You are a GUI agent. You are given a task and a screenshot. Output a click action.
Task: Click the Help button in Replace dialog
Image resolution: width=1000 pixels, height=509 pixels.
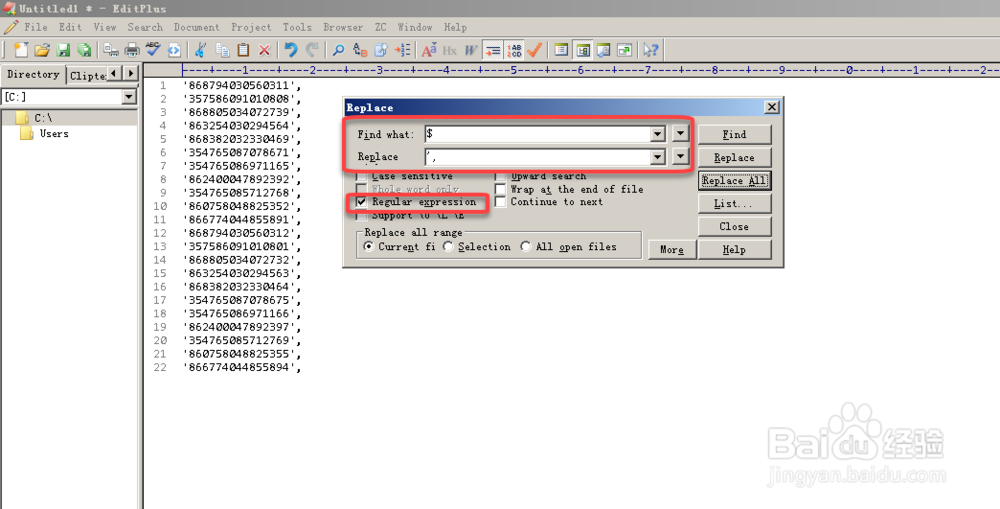(734, 249)
